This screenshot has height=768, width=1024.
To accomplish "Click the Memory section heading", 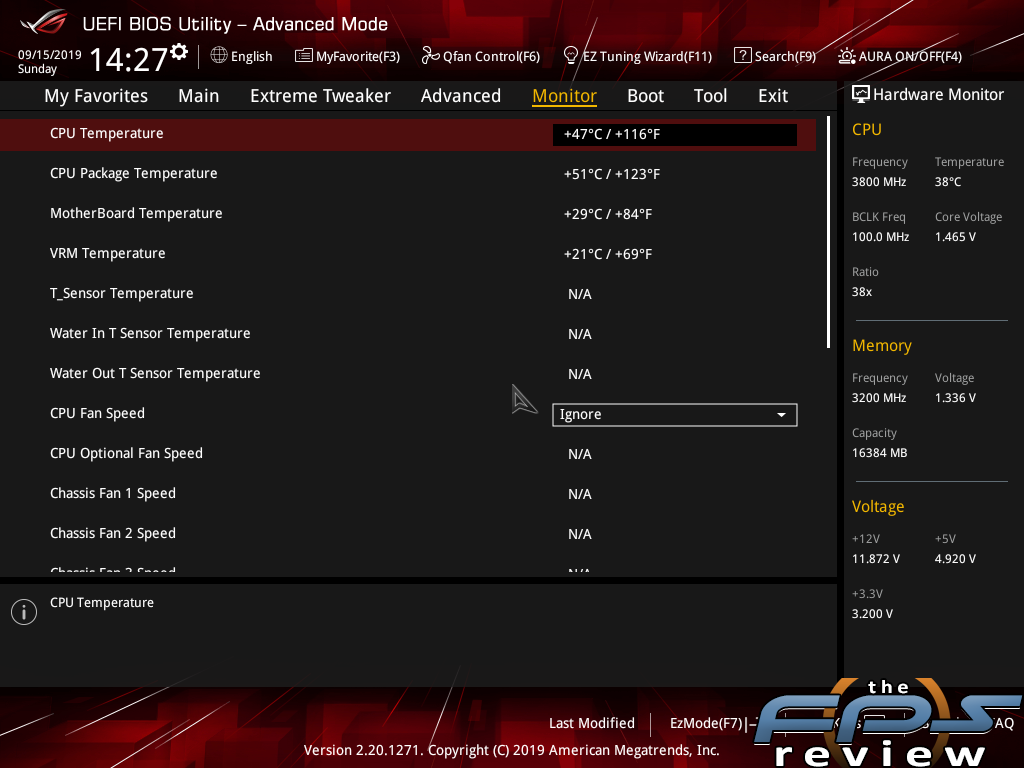I will pyautogui.click(x=882, y=345).
